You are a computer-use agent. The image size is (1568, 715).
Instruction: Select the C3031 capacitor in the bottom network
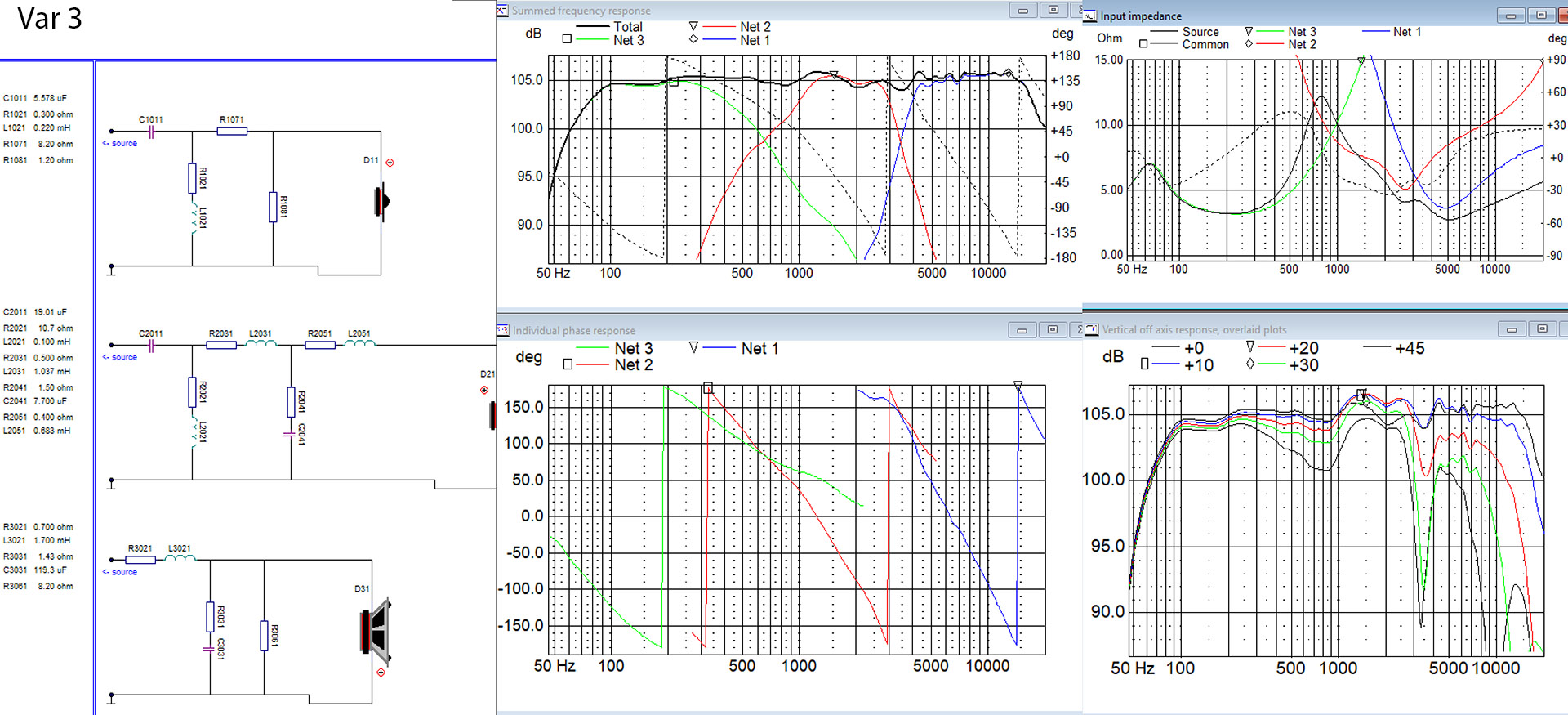tap(209, 649)
